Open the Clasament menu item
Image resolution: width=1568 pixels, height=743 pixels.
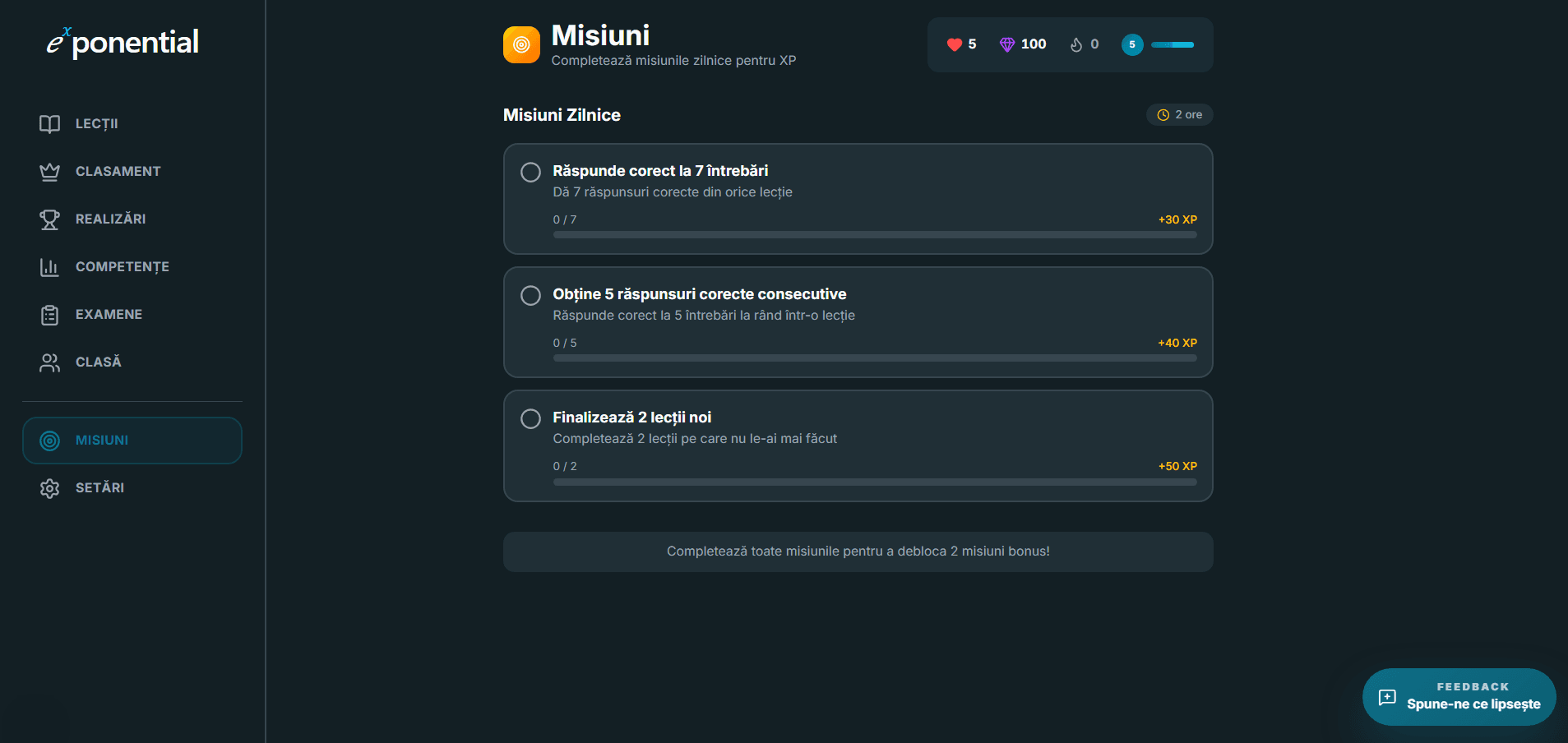click(x=132, y=172)
